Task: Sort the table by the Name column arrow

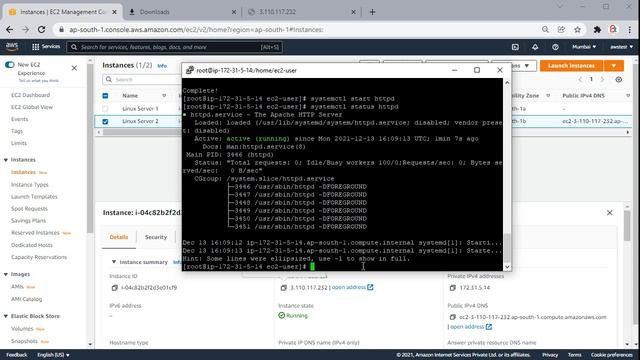Action: [164, 96]
